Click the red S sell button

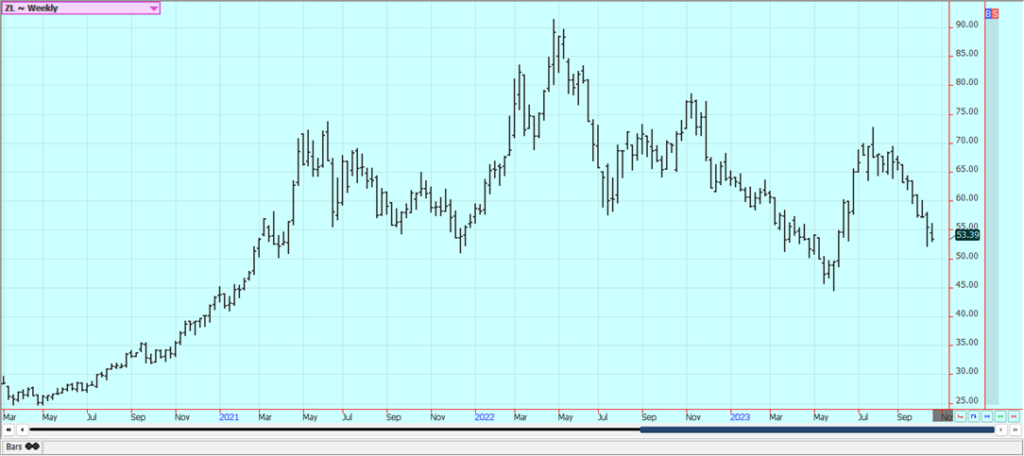995,13
